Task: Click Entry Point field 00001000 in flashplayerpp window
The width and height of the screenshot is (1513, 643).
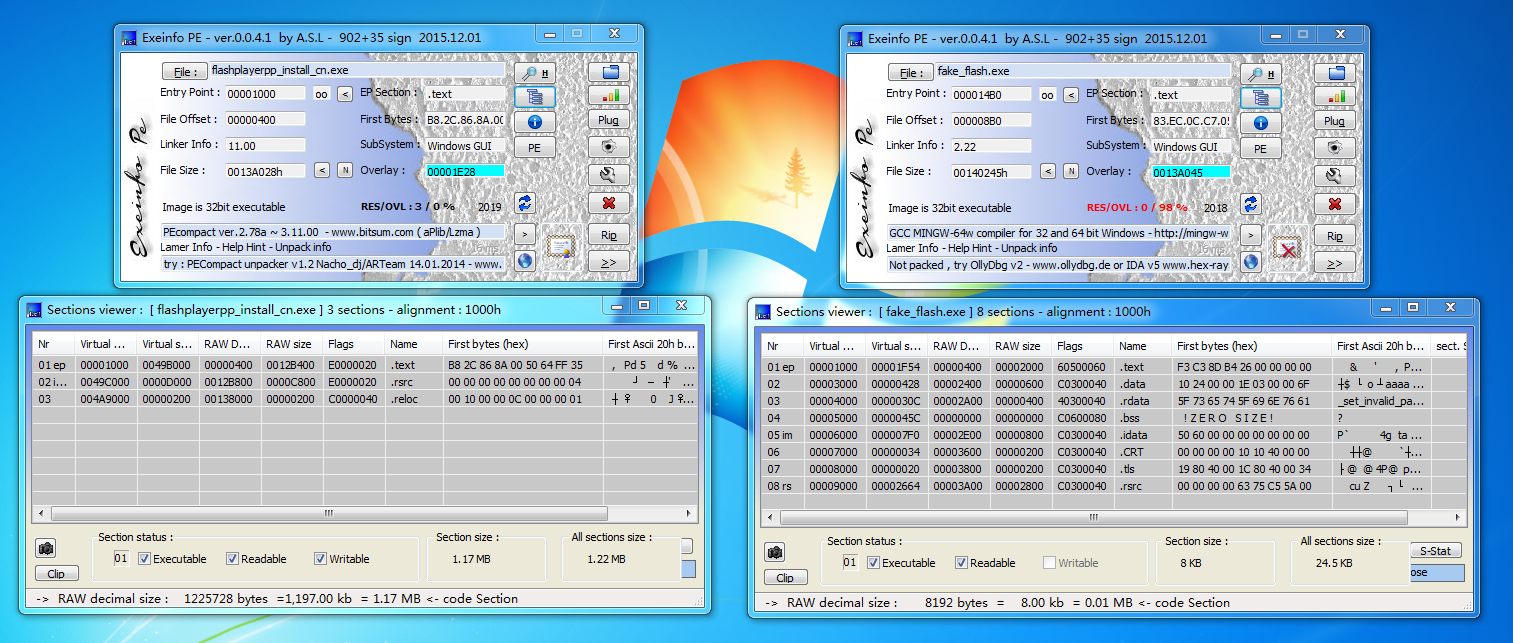Action: (265, 94)
